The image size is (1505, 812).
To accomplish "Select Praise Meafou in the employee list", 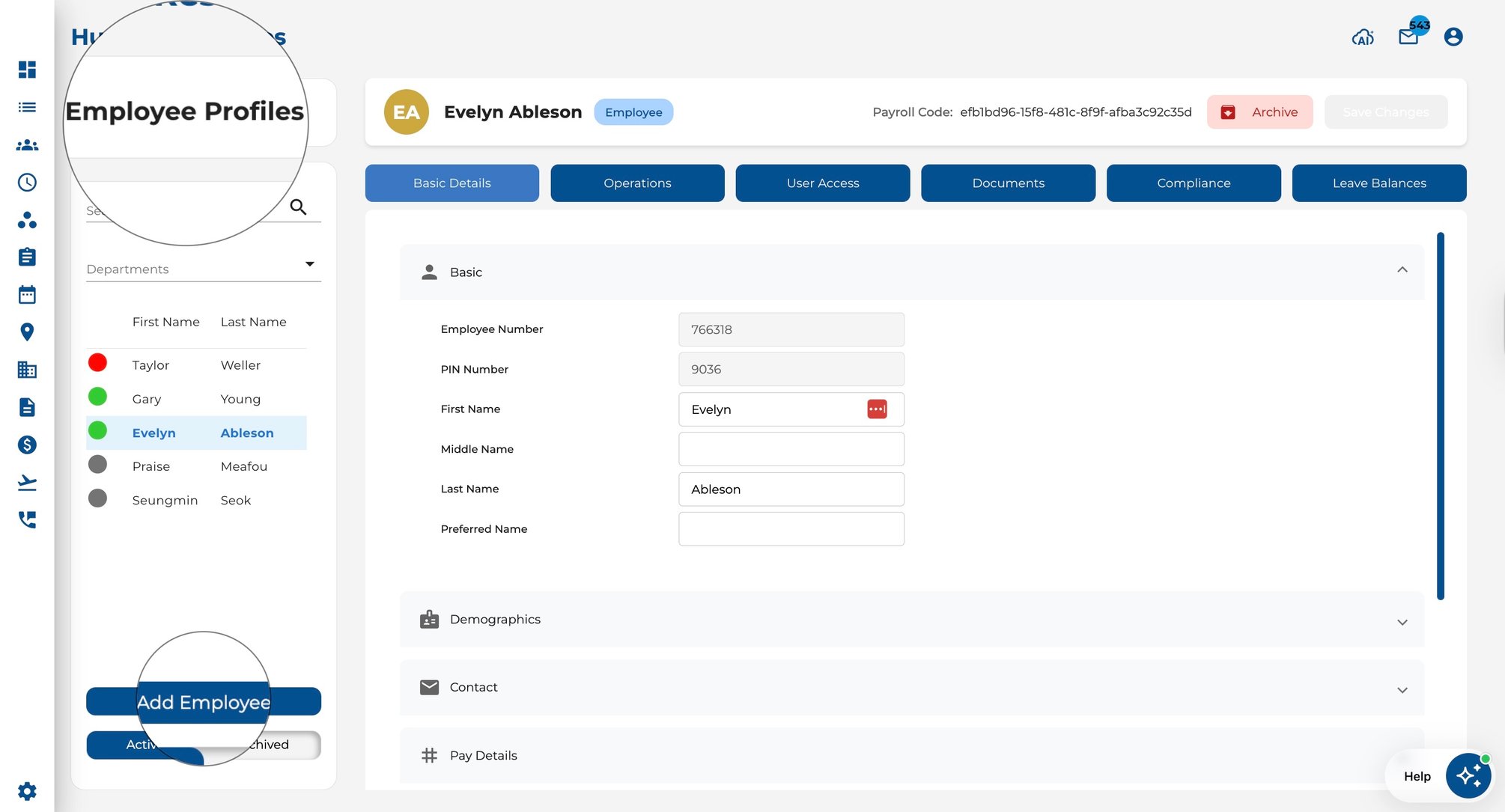I will coord(196,467).
